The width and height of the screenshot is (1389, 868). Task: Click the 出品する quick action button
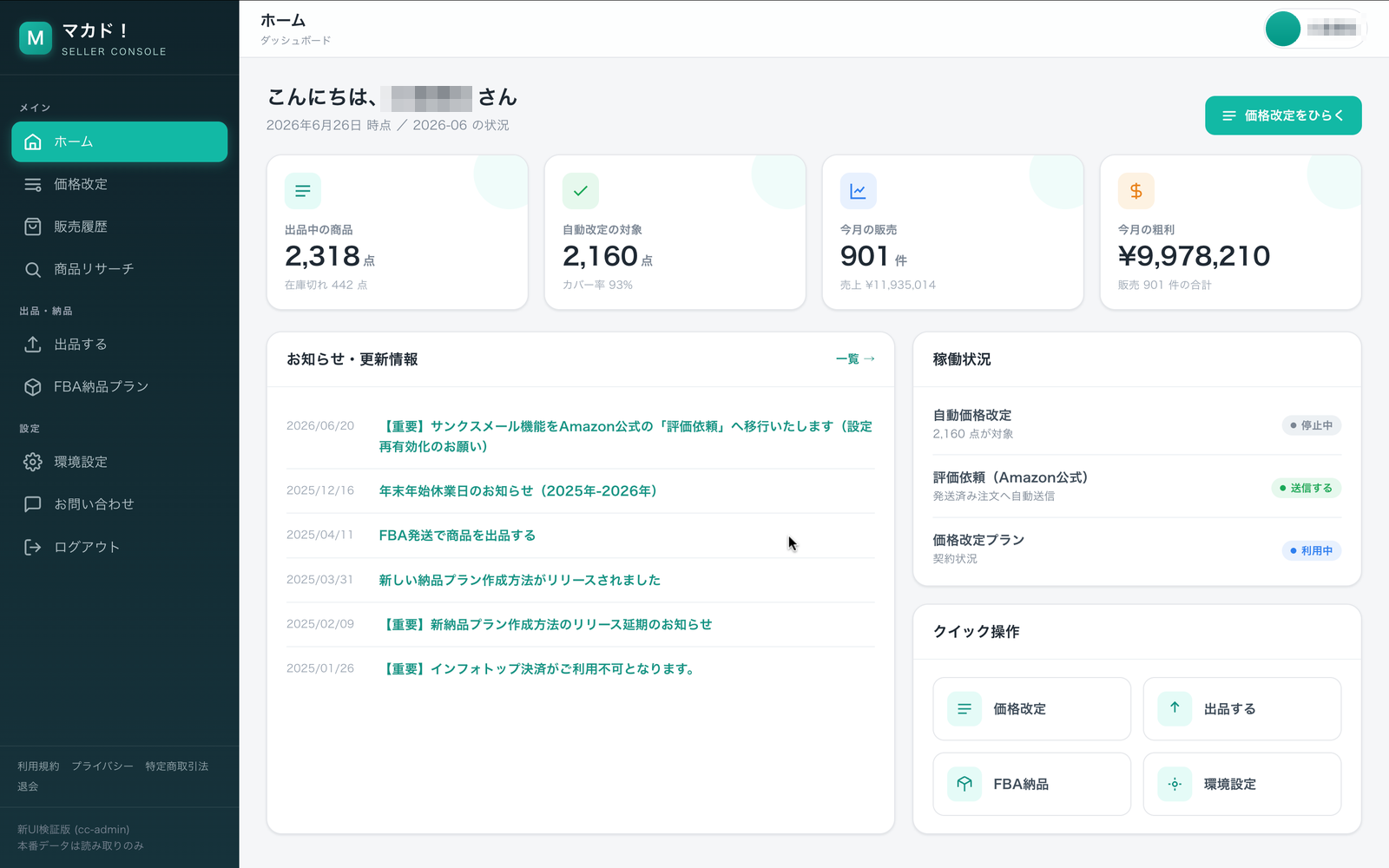coord(1242,709)
